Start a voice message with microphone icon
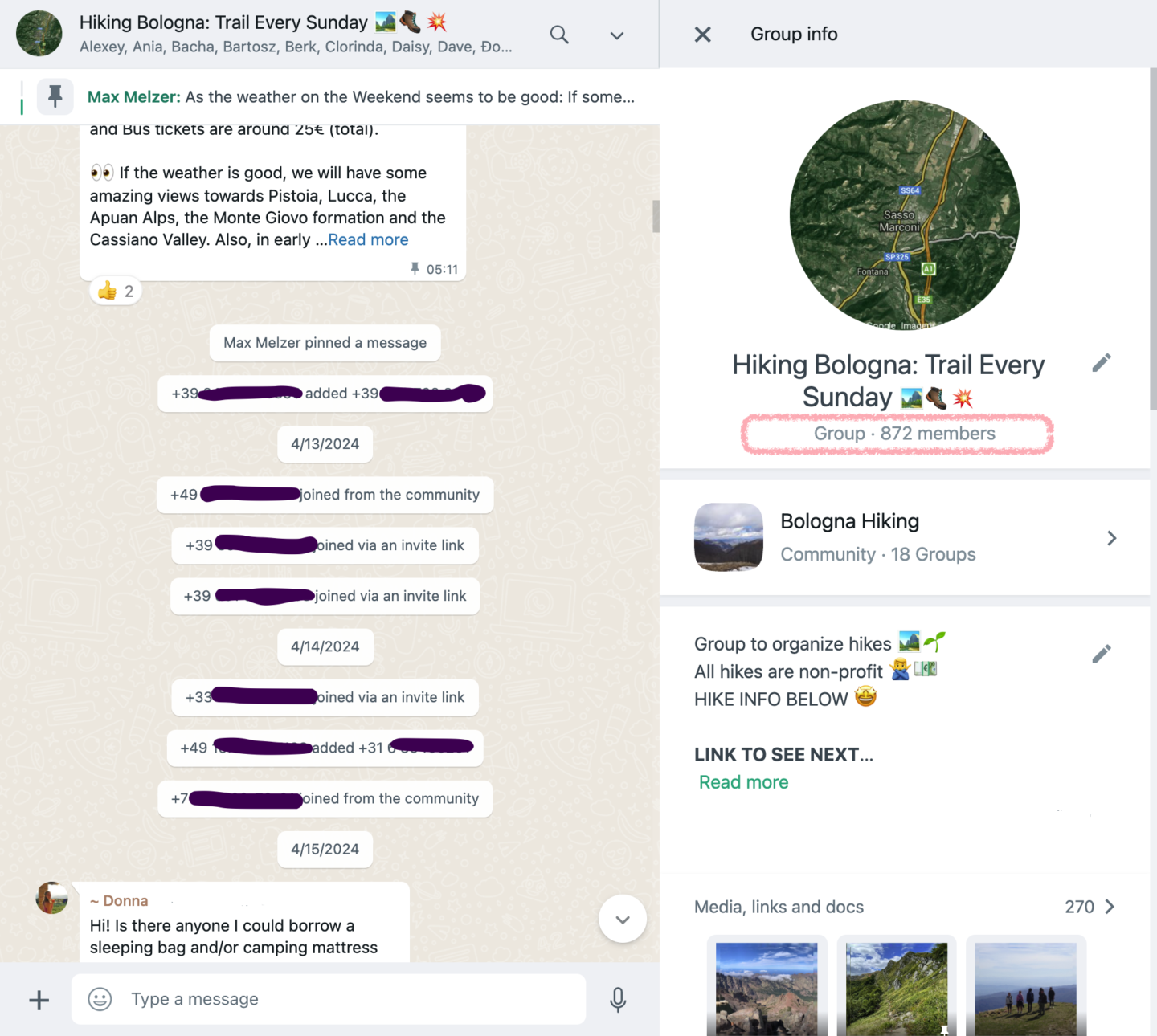This screenshot has height=1036, width=1157. [618, 999]
